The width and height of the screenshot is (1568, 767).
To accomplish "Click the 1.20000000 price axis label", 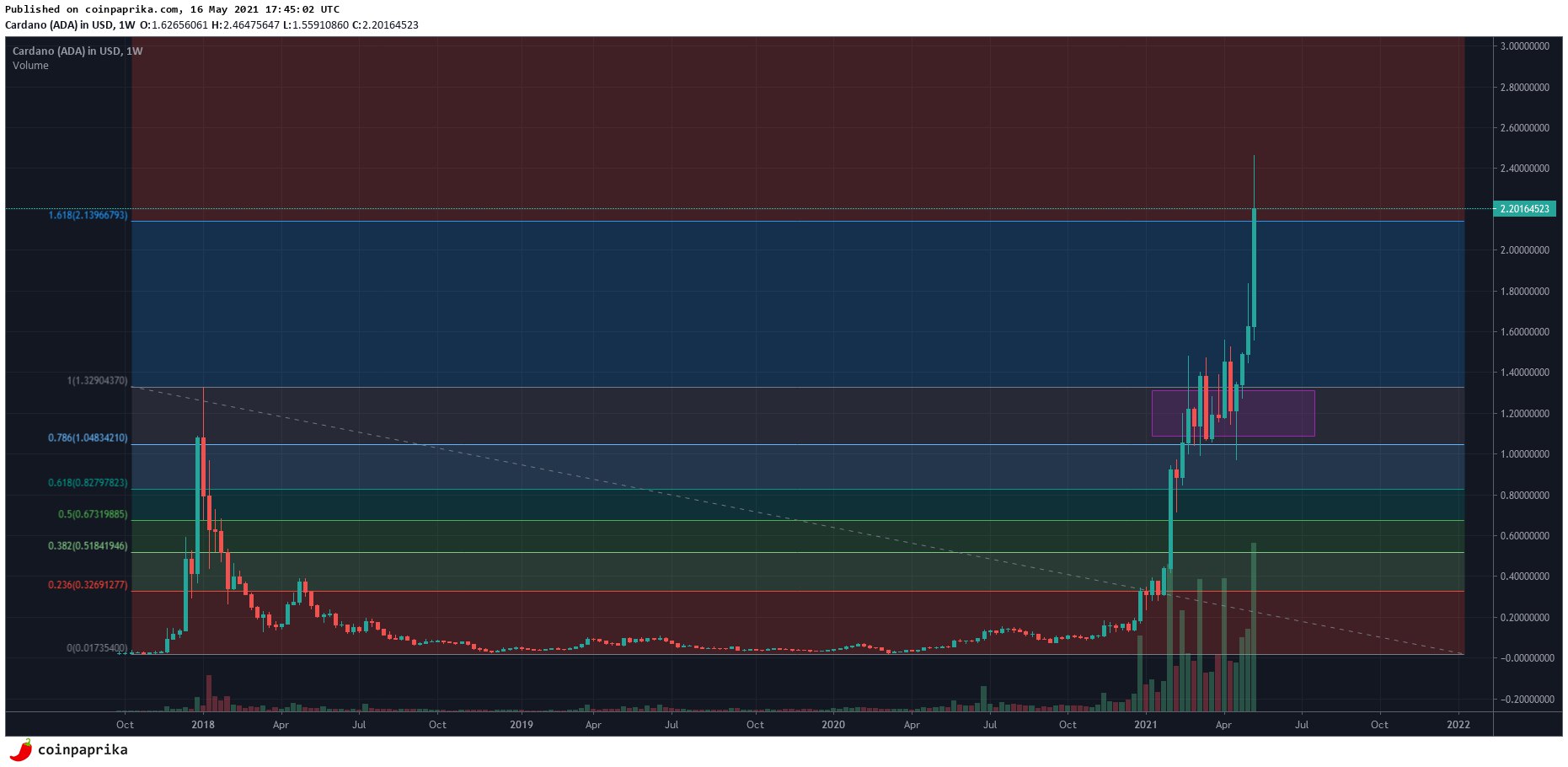I will (x=1524, y=414).
